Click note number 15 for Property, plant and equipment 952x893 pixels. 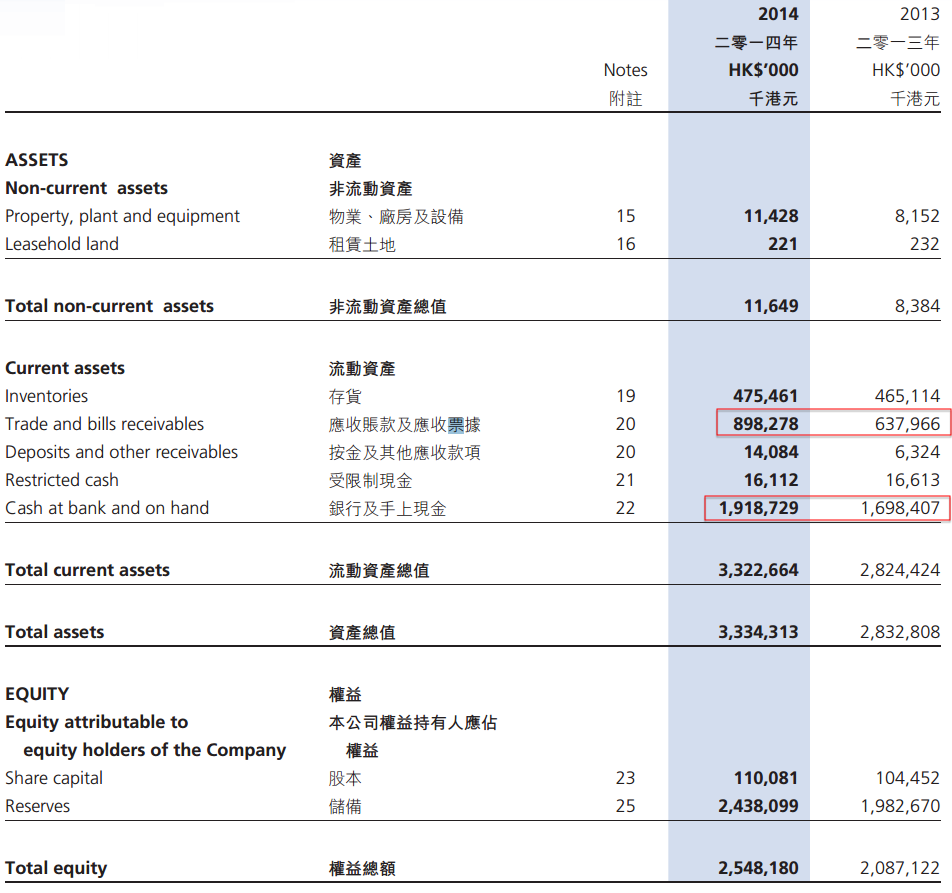(x=625, y=216)
